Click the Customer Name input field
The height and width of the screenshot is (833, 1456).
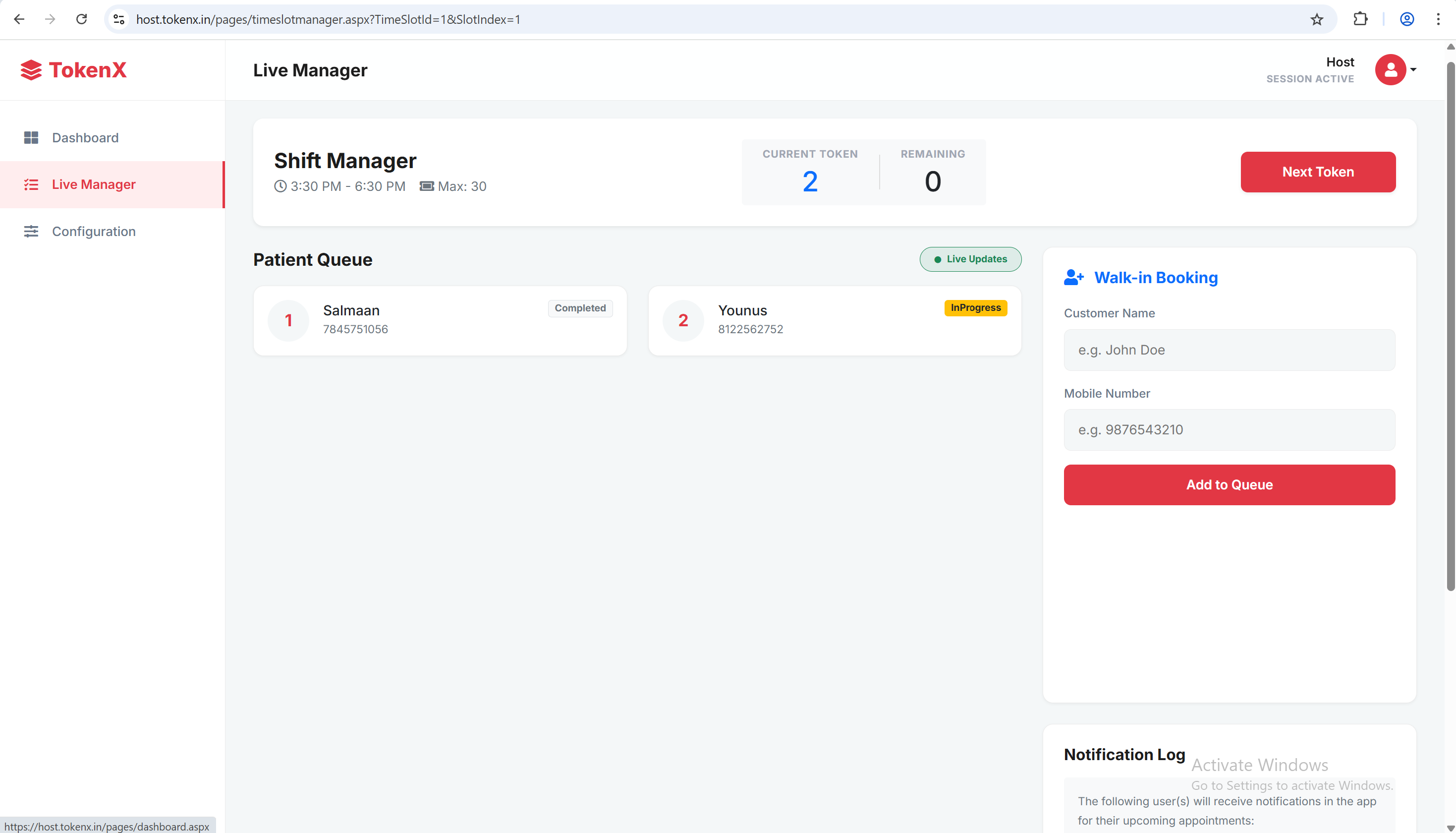pos(1229,350)
